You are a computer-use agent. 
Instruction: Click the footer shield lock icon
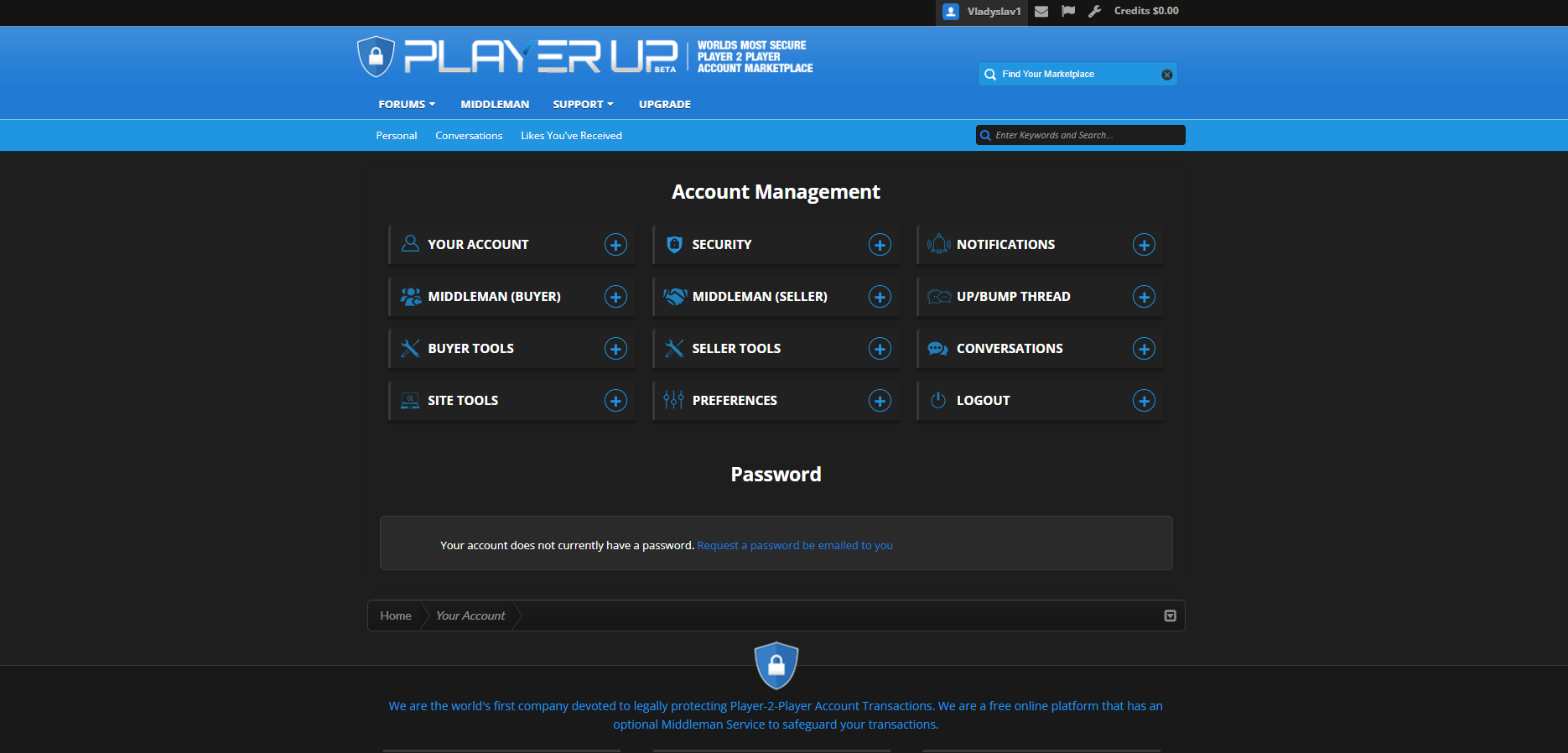click(776, 666)
